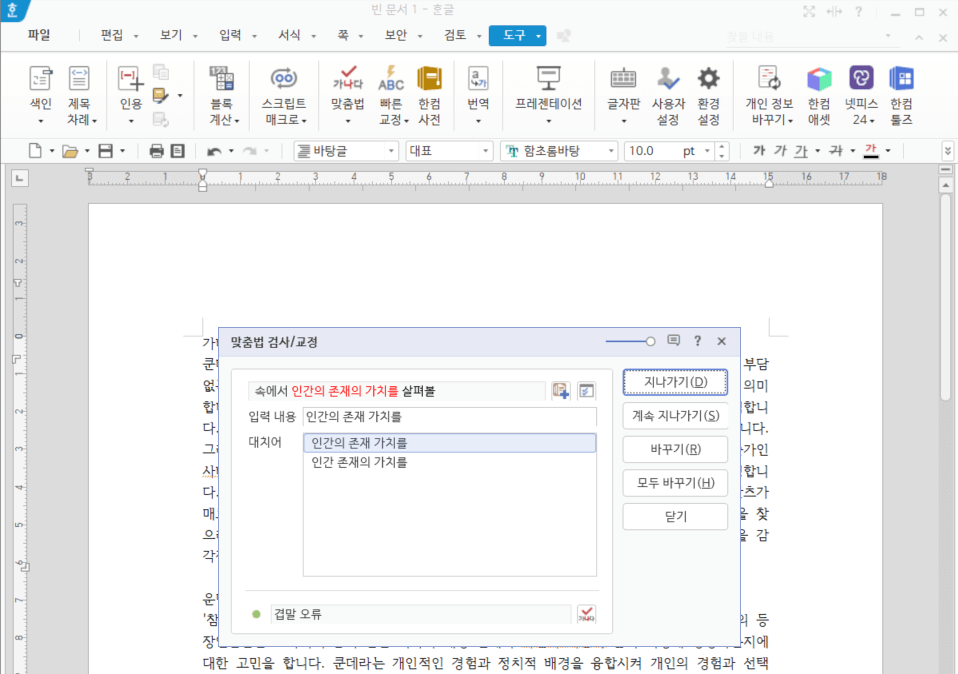Click the 바꾸기(R) button
Image resolution: width=958 pixels, height=674 pixels.
pos(675,449)
